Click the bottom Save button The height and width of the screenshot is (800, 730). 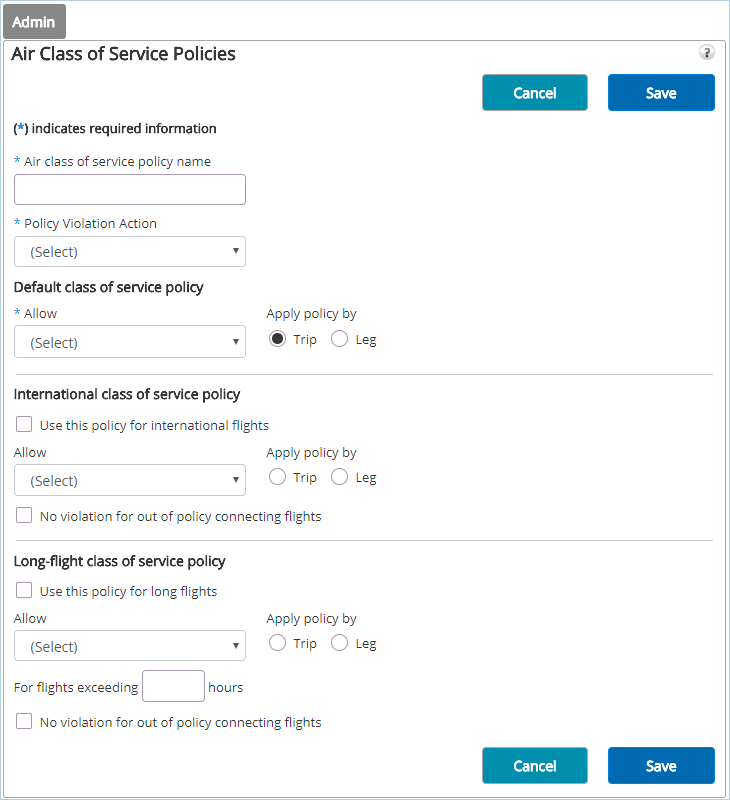(661, 765)
